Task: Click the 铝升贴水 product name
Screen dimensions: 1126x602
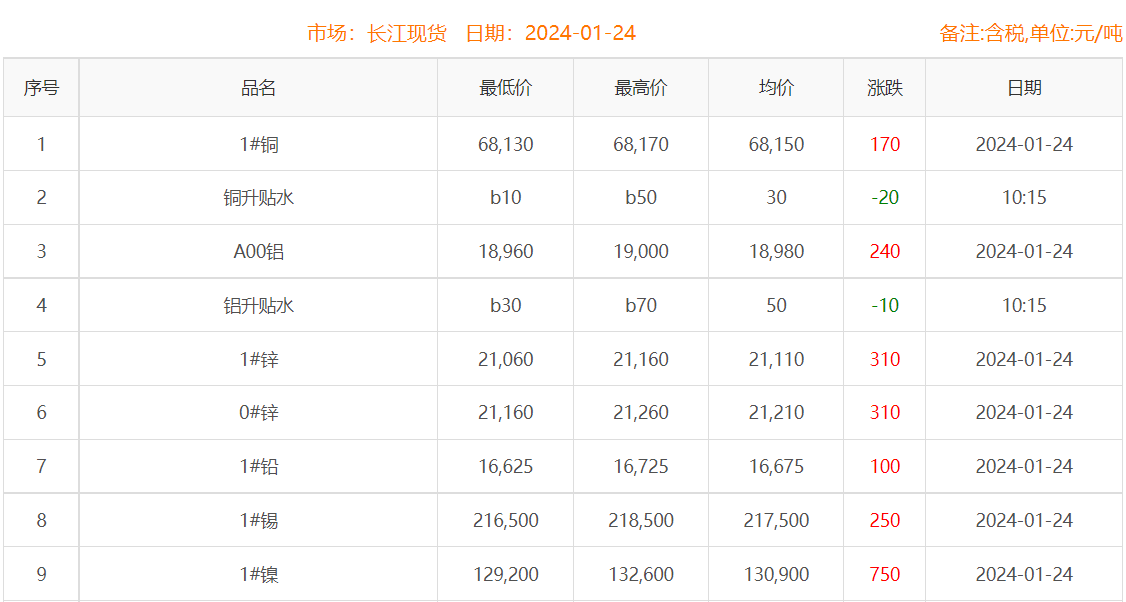Action: pyautogui.click(x=258, y=306)
